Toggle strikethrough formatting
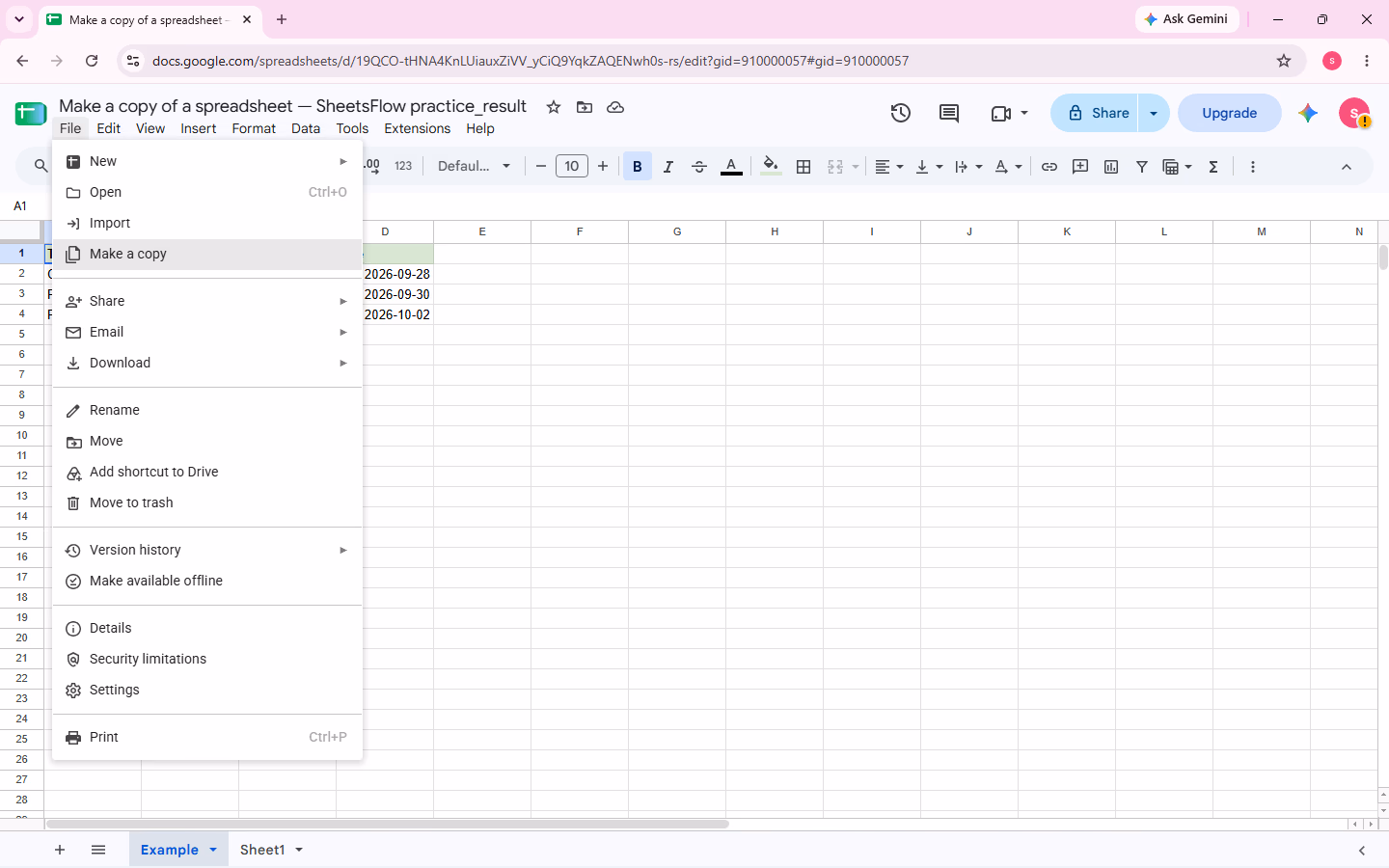The width and height of the screenshot is (1389, 868). click(699, 167)
